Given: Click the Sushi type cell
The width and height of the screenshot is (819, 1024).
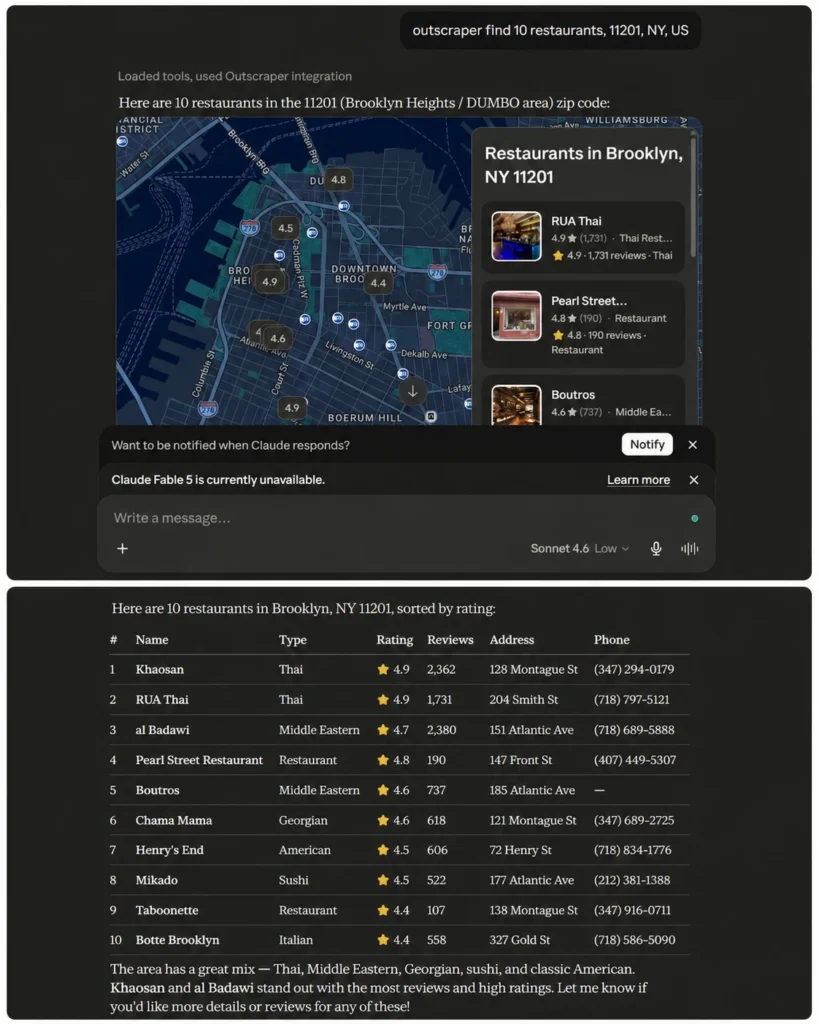Looking at the screenshot, I should pyautogui.click(x=293, y=880).
